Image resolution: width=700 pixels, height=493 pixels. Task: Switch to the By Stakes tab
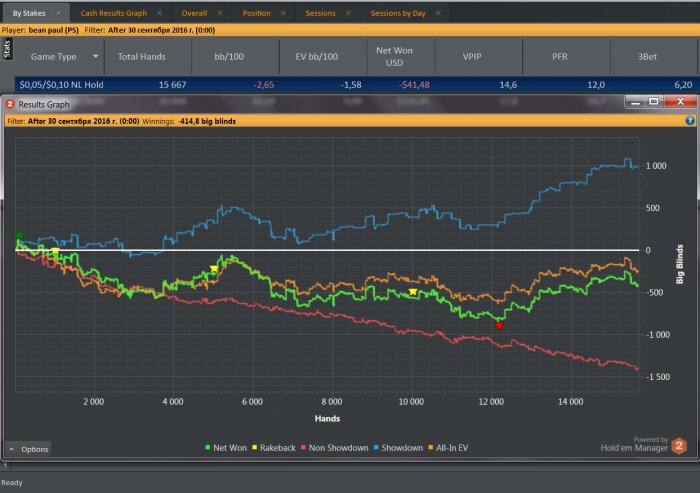(x=29, y=13)
